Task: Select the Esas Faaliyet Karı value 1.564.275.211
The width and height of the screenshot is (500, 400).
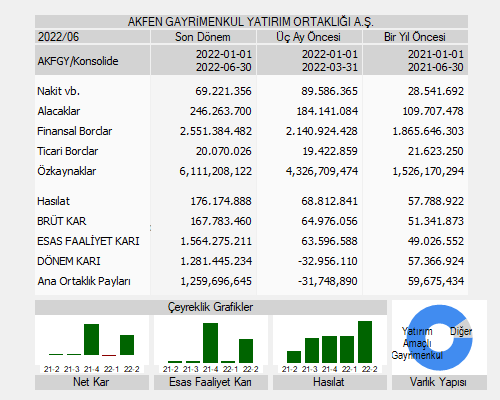Action: coord(216,241)
